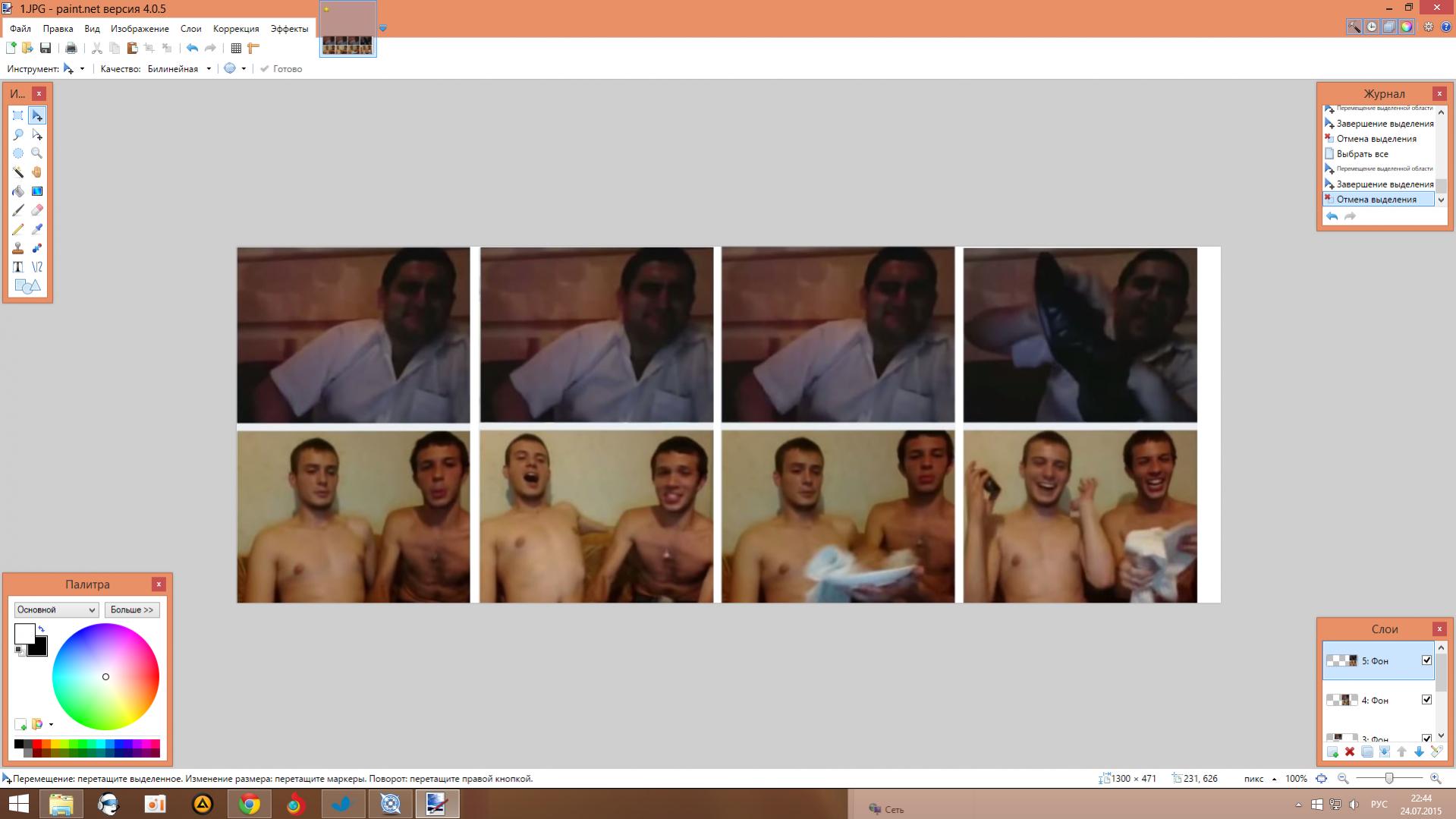Screen dimensions: 1456x819
Task: Select the Zoom tool in Tools panel
Action: pyautogui.click(x=37, y=153)
